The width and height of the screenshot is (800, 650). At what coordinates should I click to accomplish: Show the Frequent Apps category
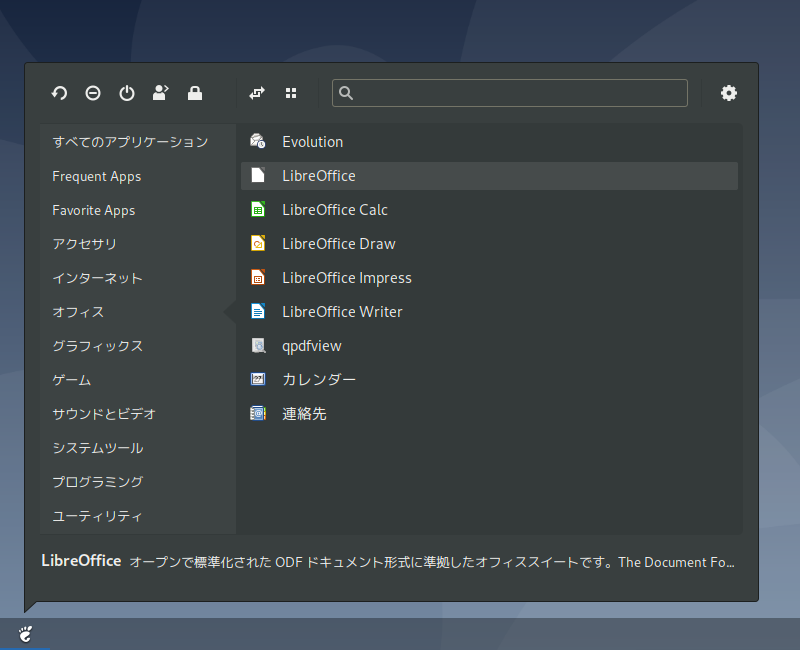pyautogui.click(x=96, y=177)
